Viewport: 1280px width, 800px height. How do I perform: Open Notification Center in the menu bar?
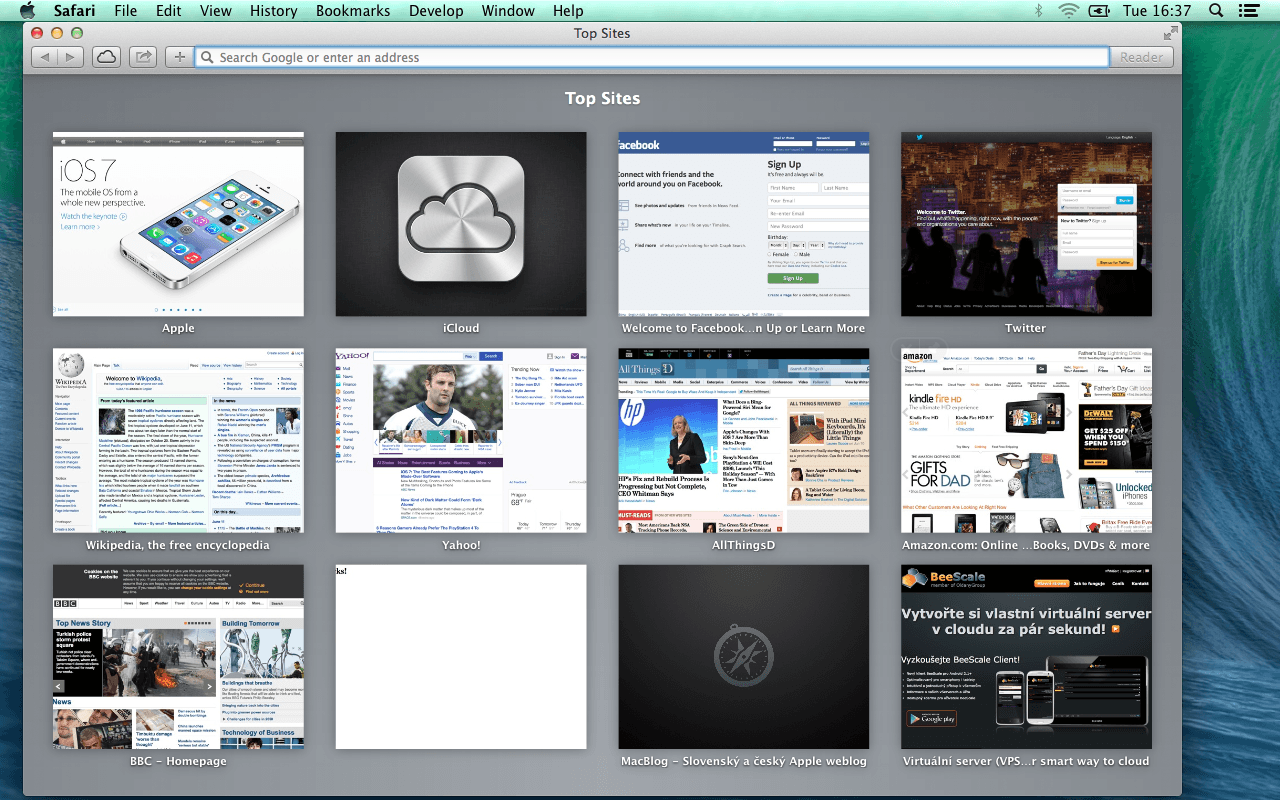tap(1247, 11)
